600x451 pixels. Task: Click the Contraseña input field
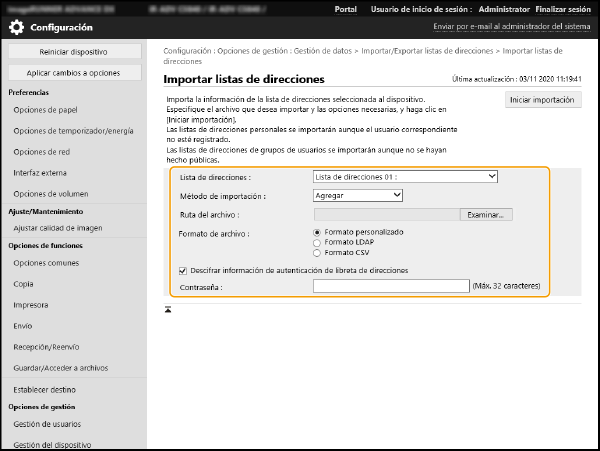pyautogui.click(x=390, y=286)
